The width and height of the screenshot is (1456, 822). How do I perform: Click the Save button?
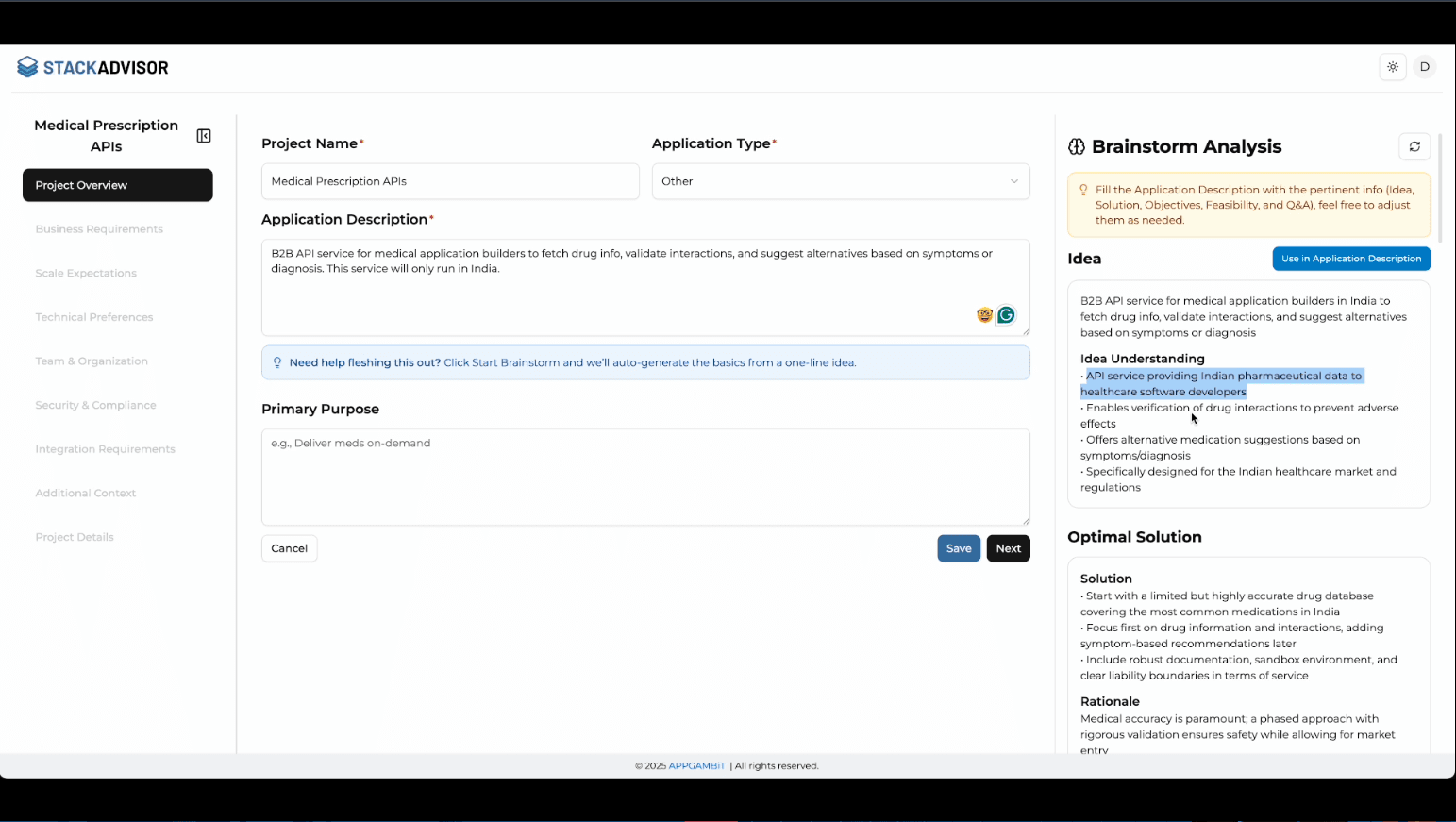958,548
